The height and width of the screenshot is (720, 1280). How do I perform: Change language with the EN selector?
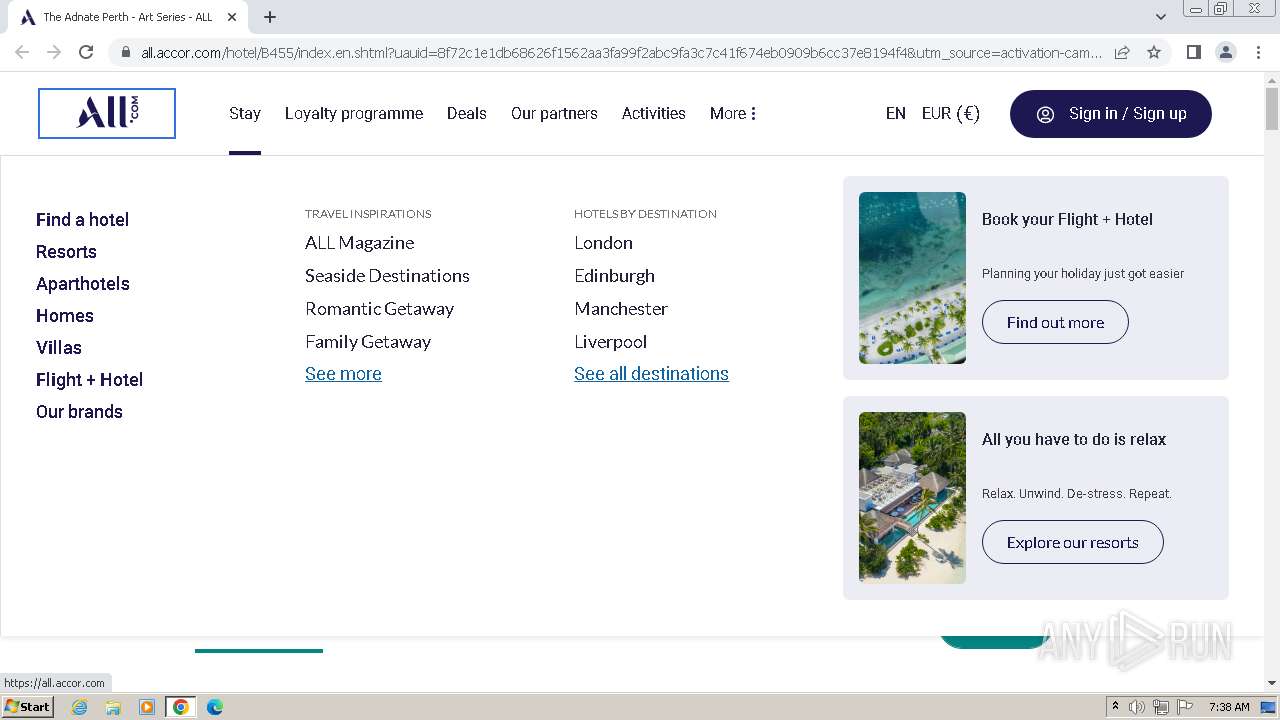(x=896, y=113)
